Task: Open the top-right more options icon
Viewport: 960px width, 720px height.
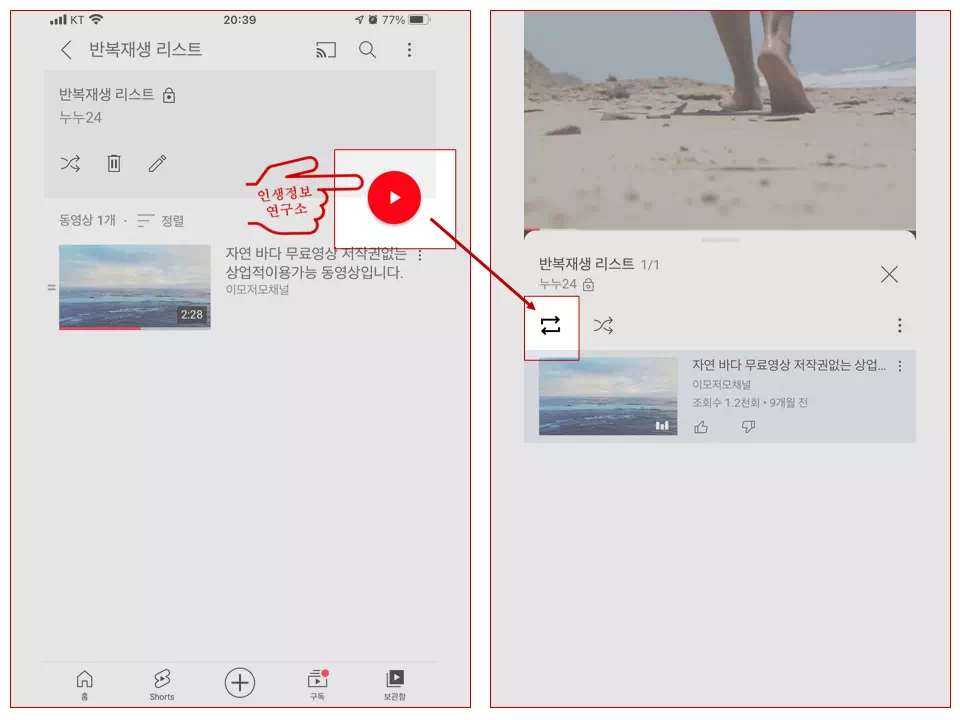Action: pyautogui.click(x=410, y=50)
